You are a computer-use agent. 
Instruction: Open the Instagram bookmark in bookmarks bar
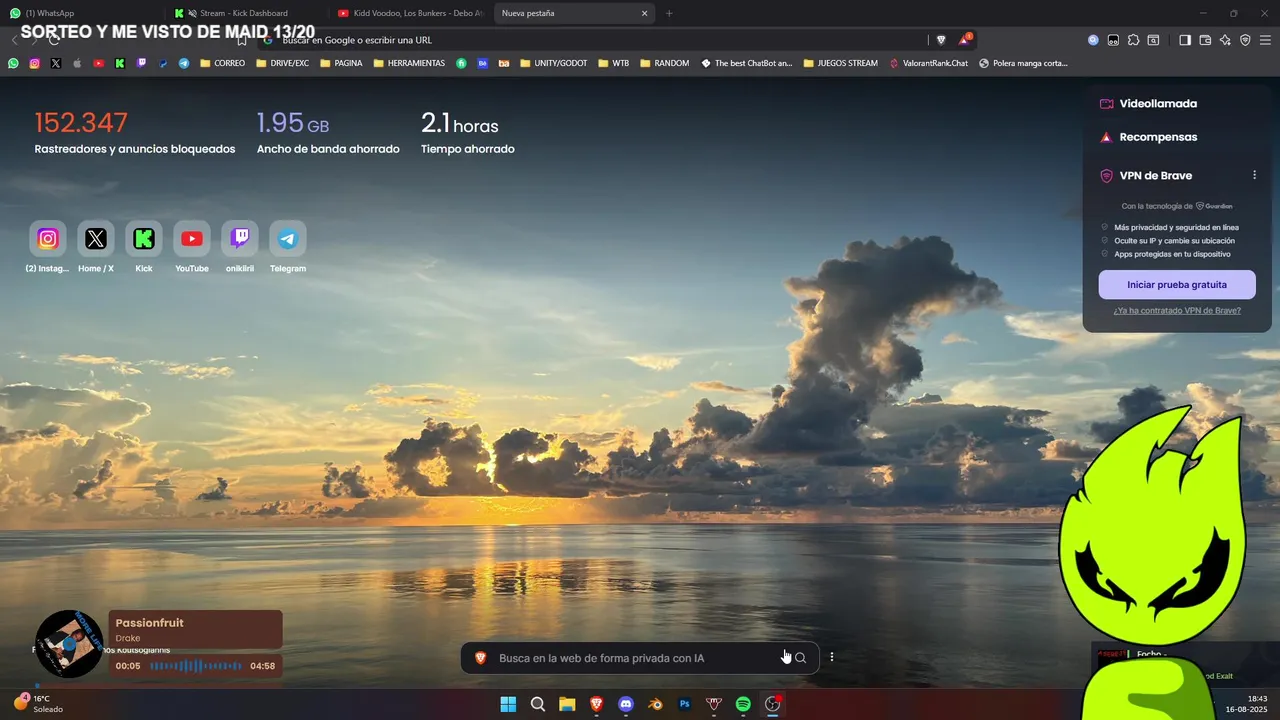click(34, 63)
